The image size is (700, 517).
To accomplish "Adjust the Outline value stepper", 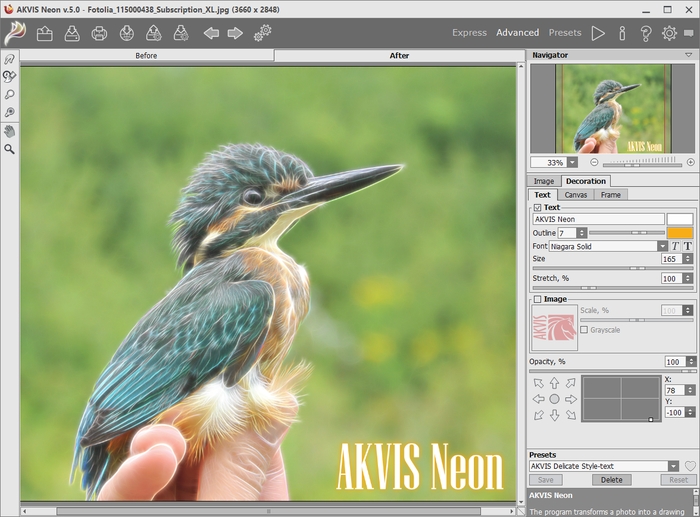I will click(x=581, y=233).
